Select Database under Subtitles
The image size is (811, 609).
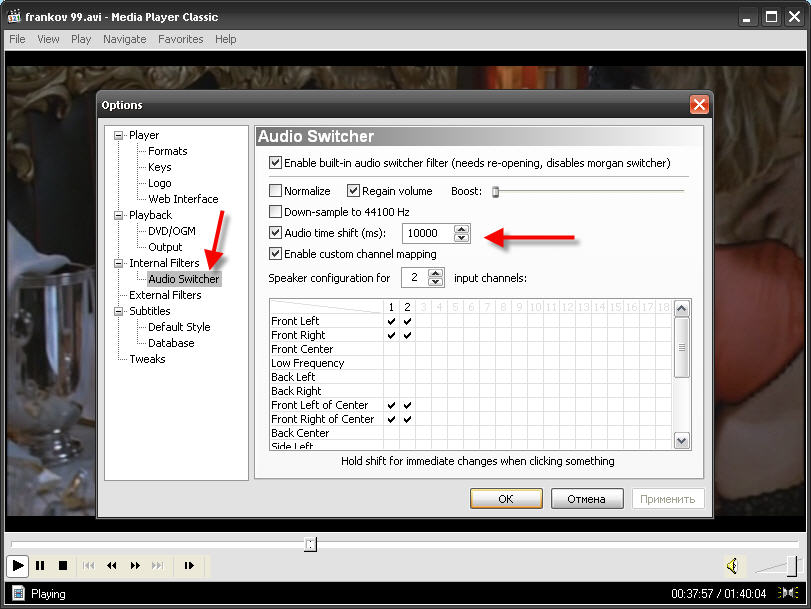coord(171,343)
